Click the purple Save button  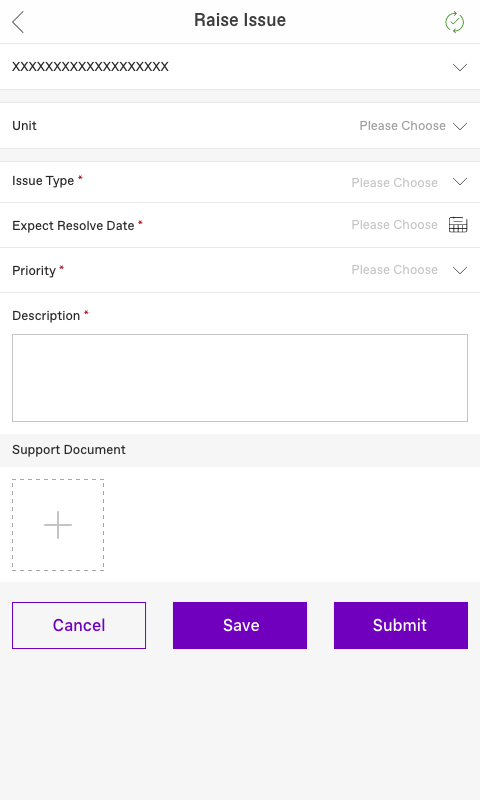point(240,626)
